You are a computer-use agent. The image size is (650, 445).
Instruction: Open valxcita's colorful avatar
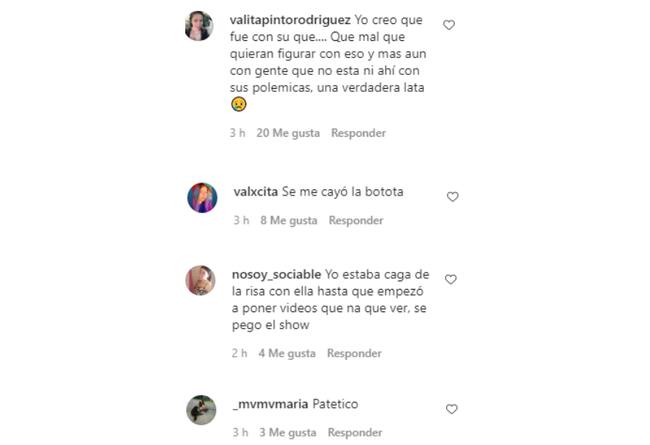coord(202,198)
